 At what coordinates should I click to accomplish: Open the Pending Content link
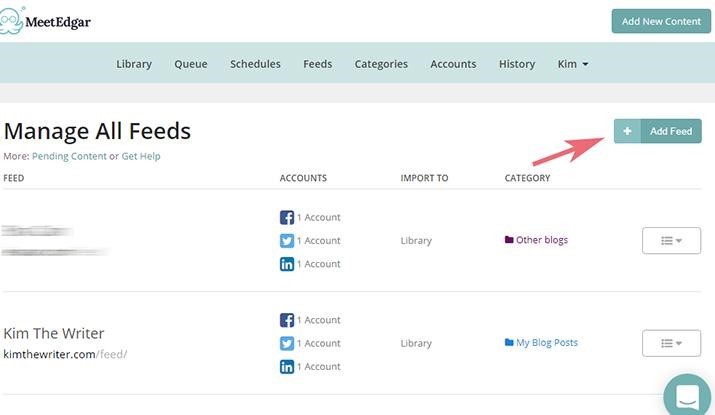click(69, 156)
